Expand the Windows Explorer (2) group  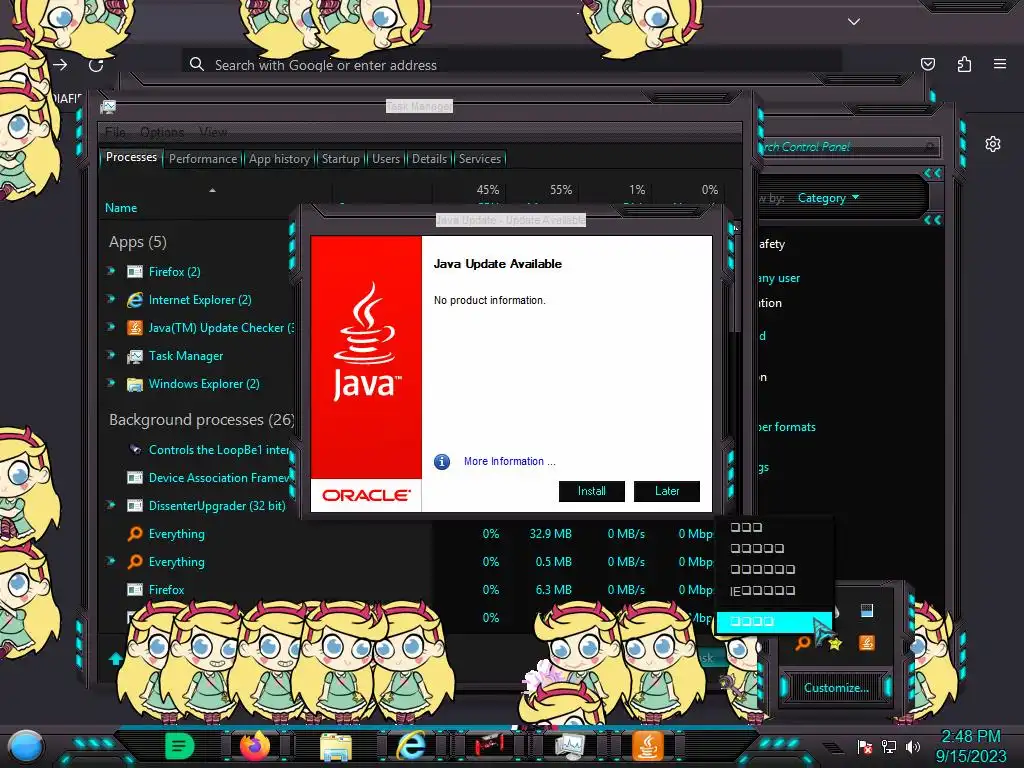click(x=111, y=383)
